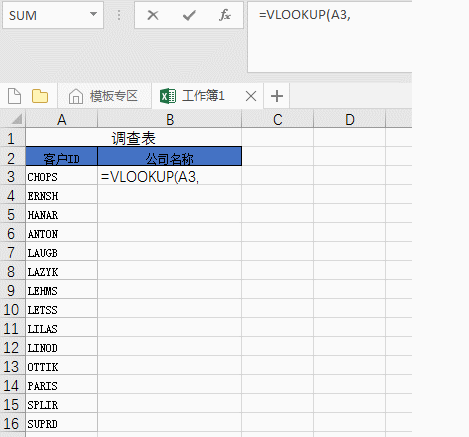Open the new blank document icon

coord(14,96)
